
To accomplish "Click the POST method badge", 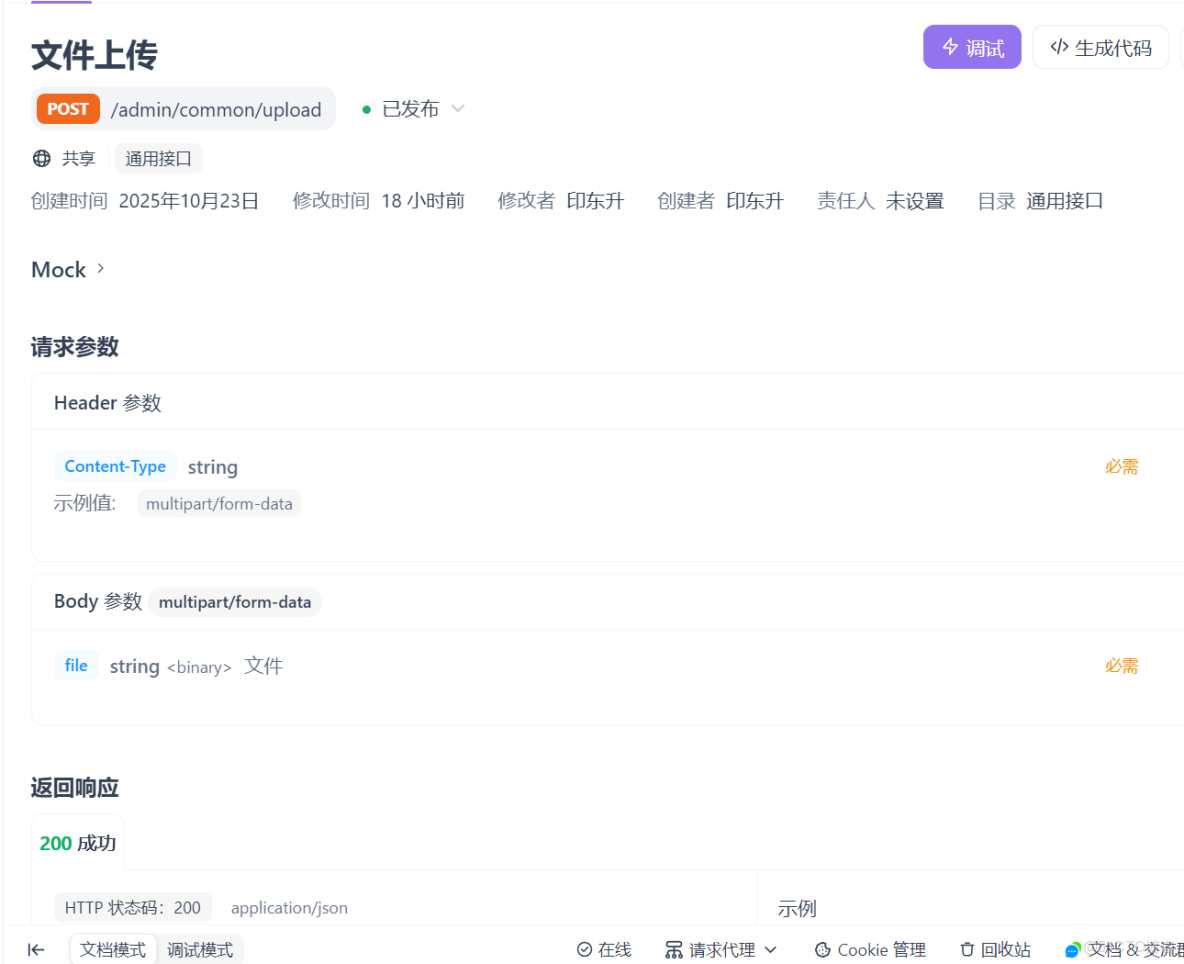I will [x=67, y=108].
